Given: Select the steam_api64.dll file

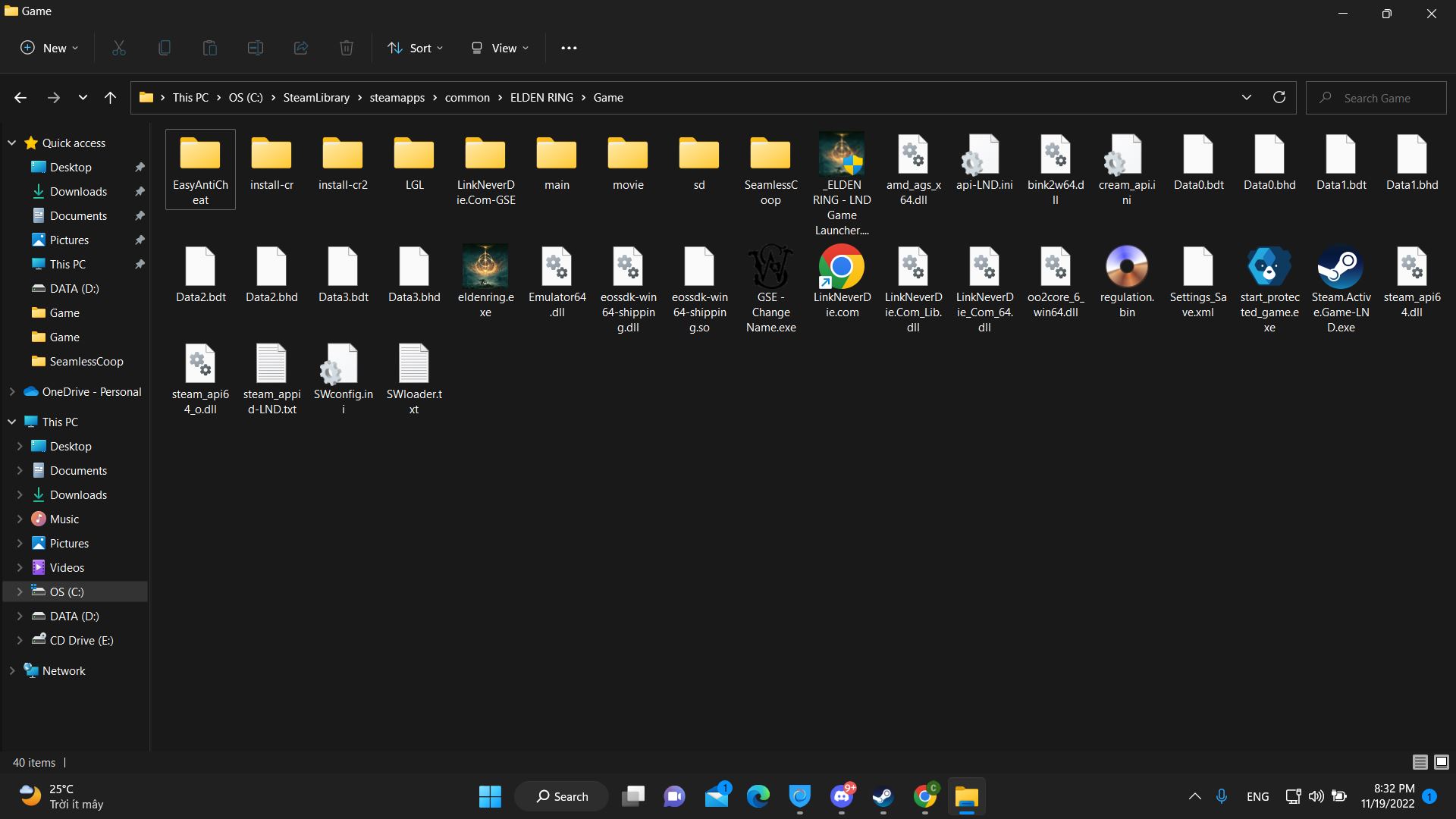Looking at the screenshot, I should coord(1412,281).
